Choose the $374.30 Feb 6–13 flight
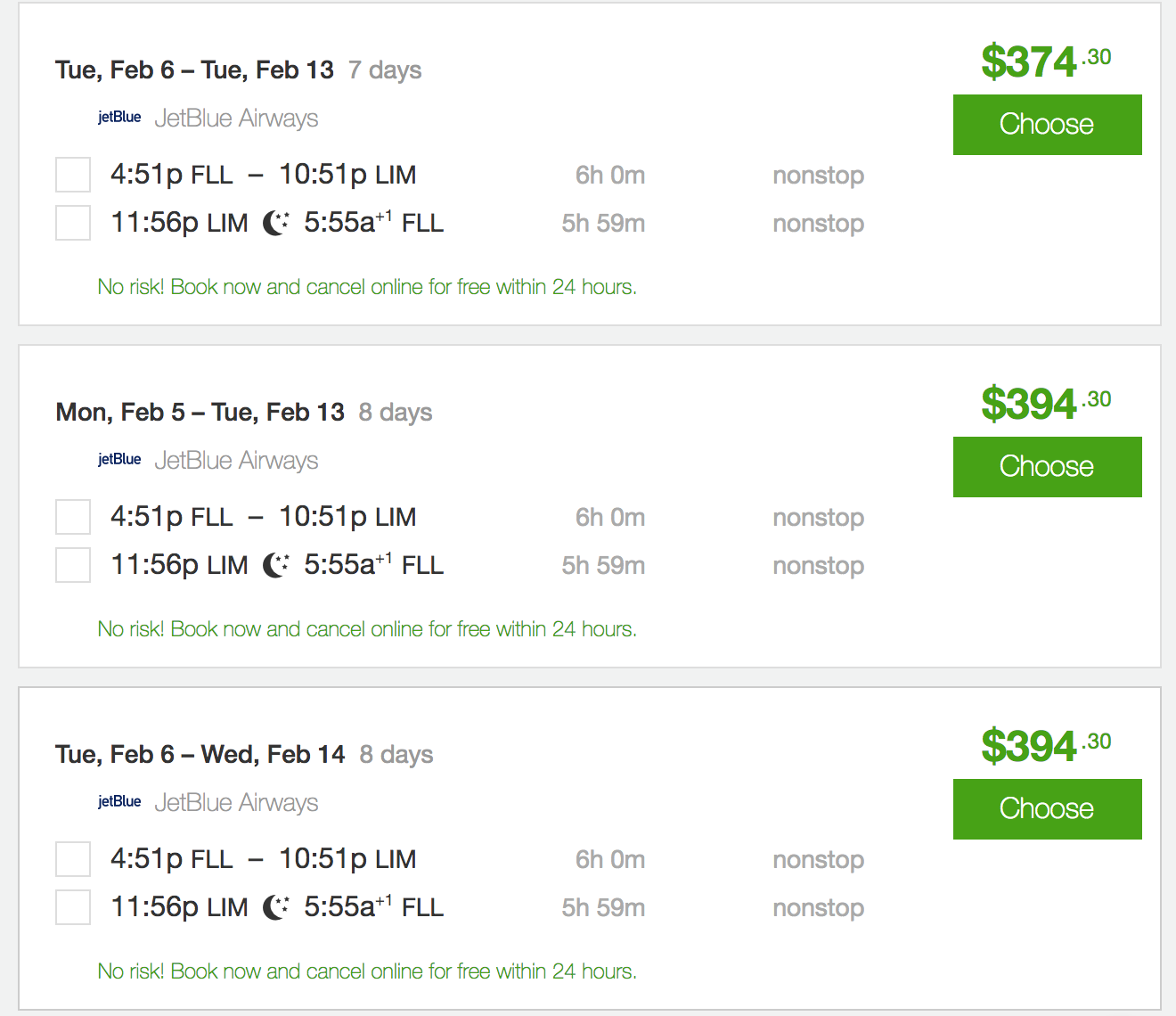 (x=1047, y=125)
